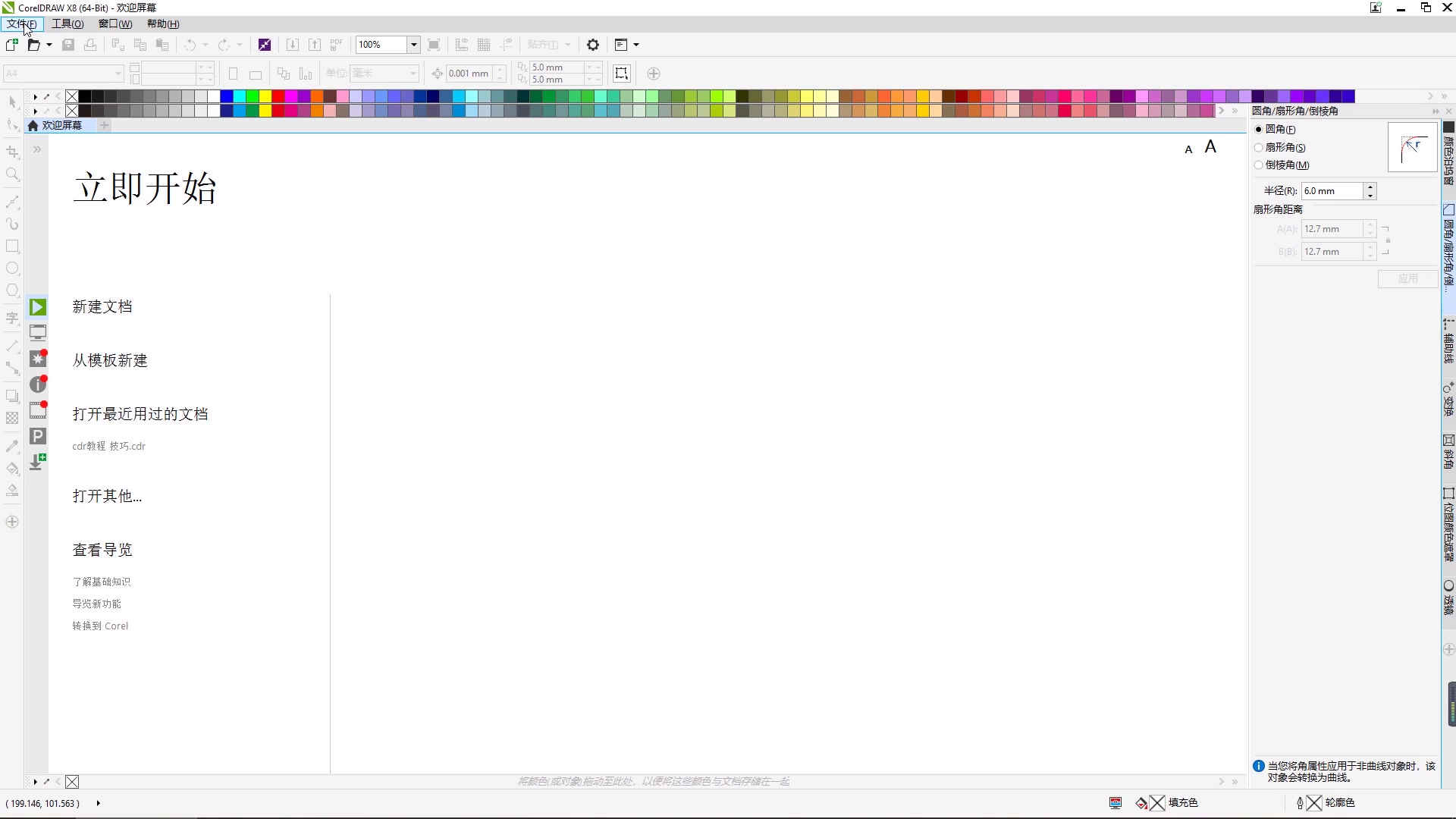
Task: Click the Workspace monitor icon in welcome sidebar
Action: [38, 333]
